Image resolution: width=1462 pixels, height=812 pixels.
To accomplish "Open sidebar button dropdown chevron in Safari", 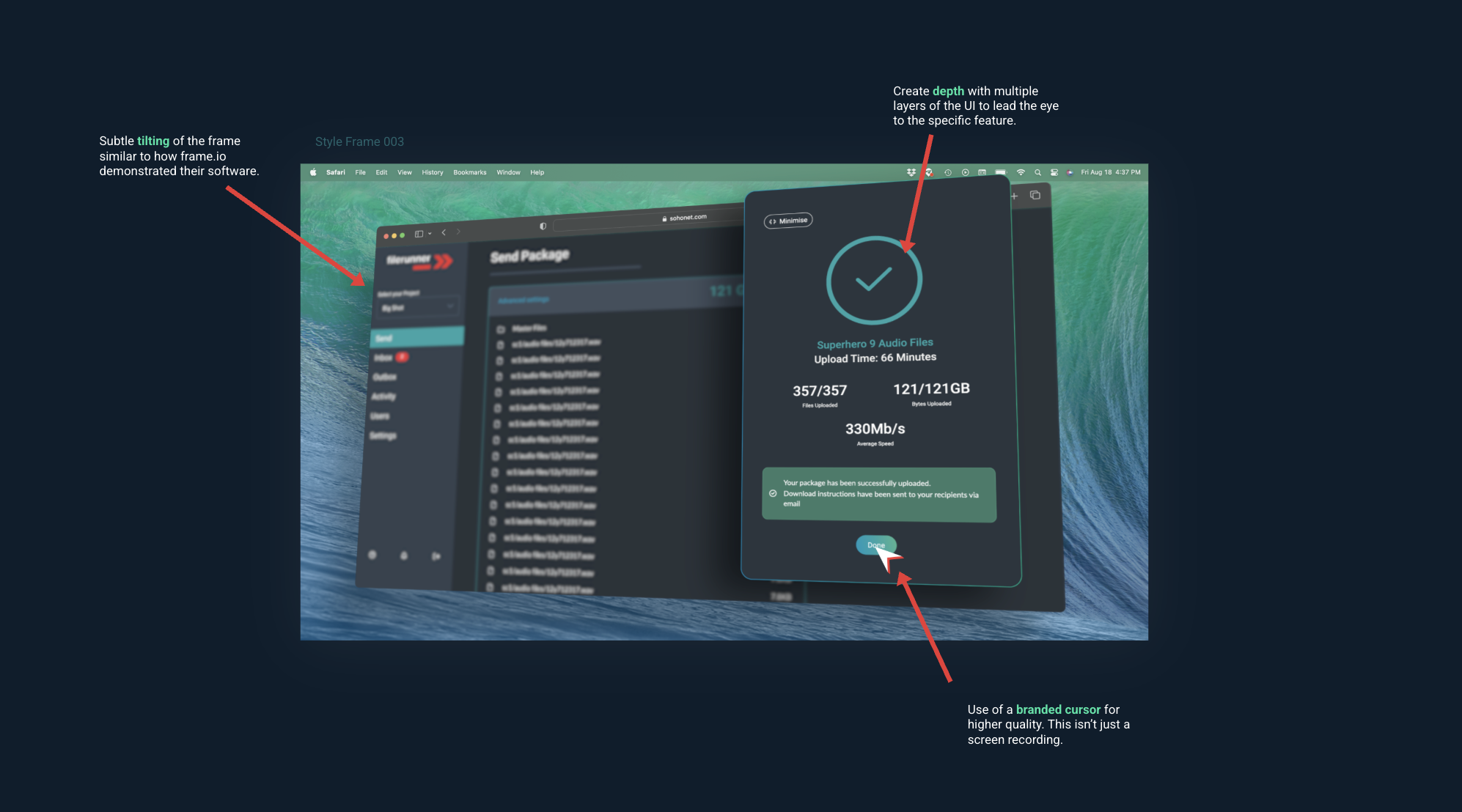I will [430, 234].
